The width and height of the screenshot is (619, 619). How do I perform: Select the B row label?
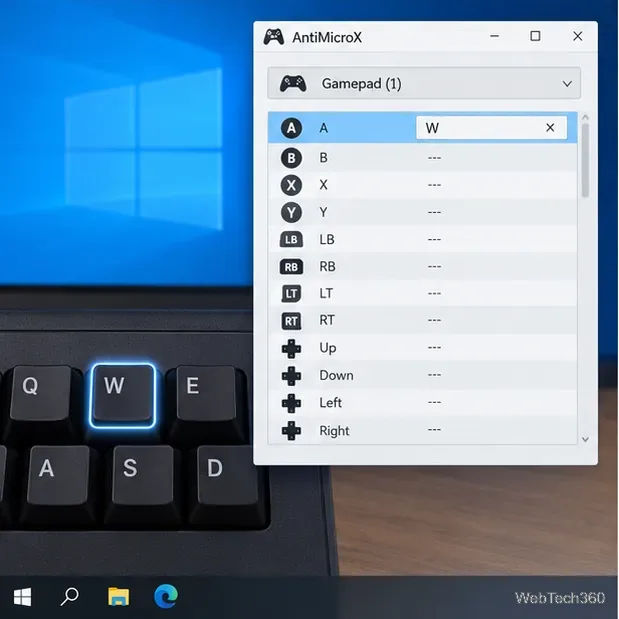pyautogui.click(x=323, y=158)
